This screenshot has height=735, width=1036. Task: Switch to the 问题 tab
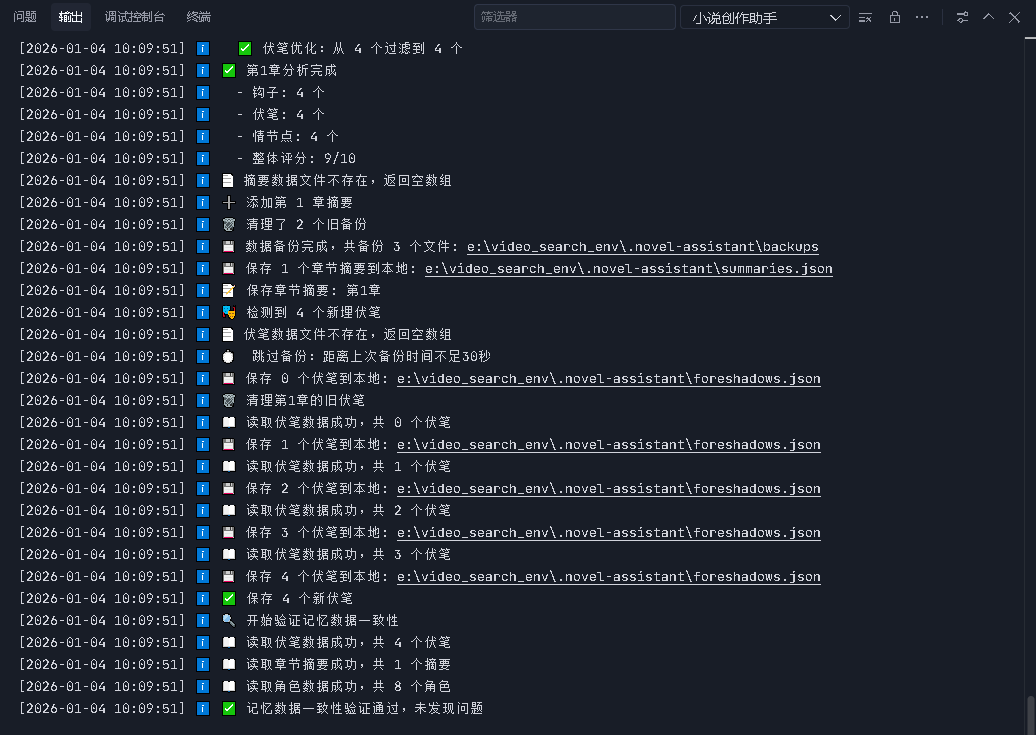25,17
